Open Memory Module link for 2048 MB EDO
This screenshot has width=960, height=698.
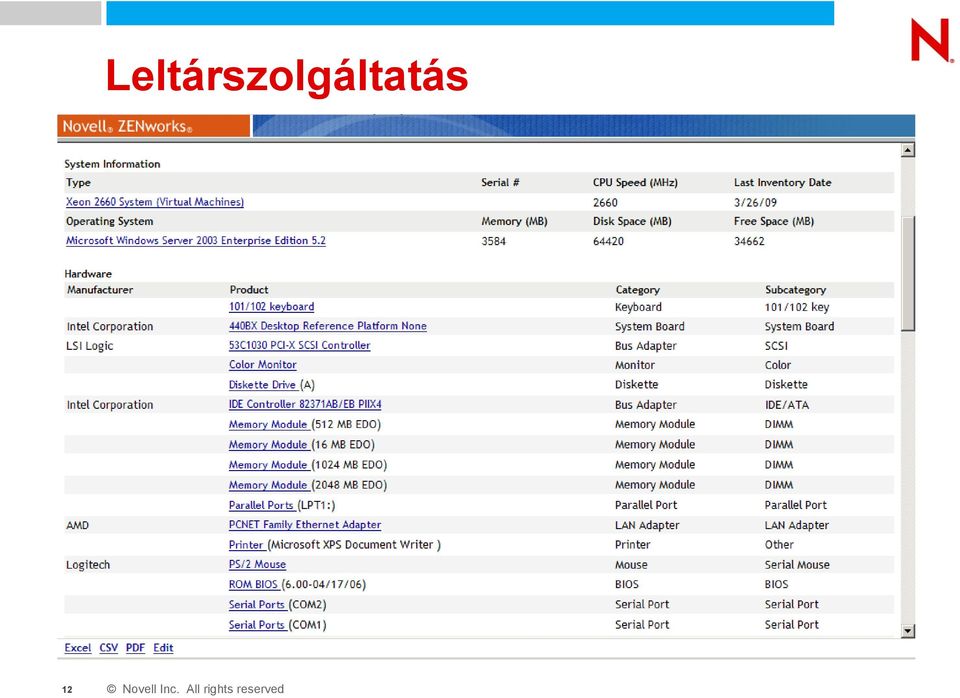(x=268, y=485)
